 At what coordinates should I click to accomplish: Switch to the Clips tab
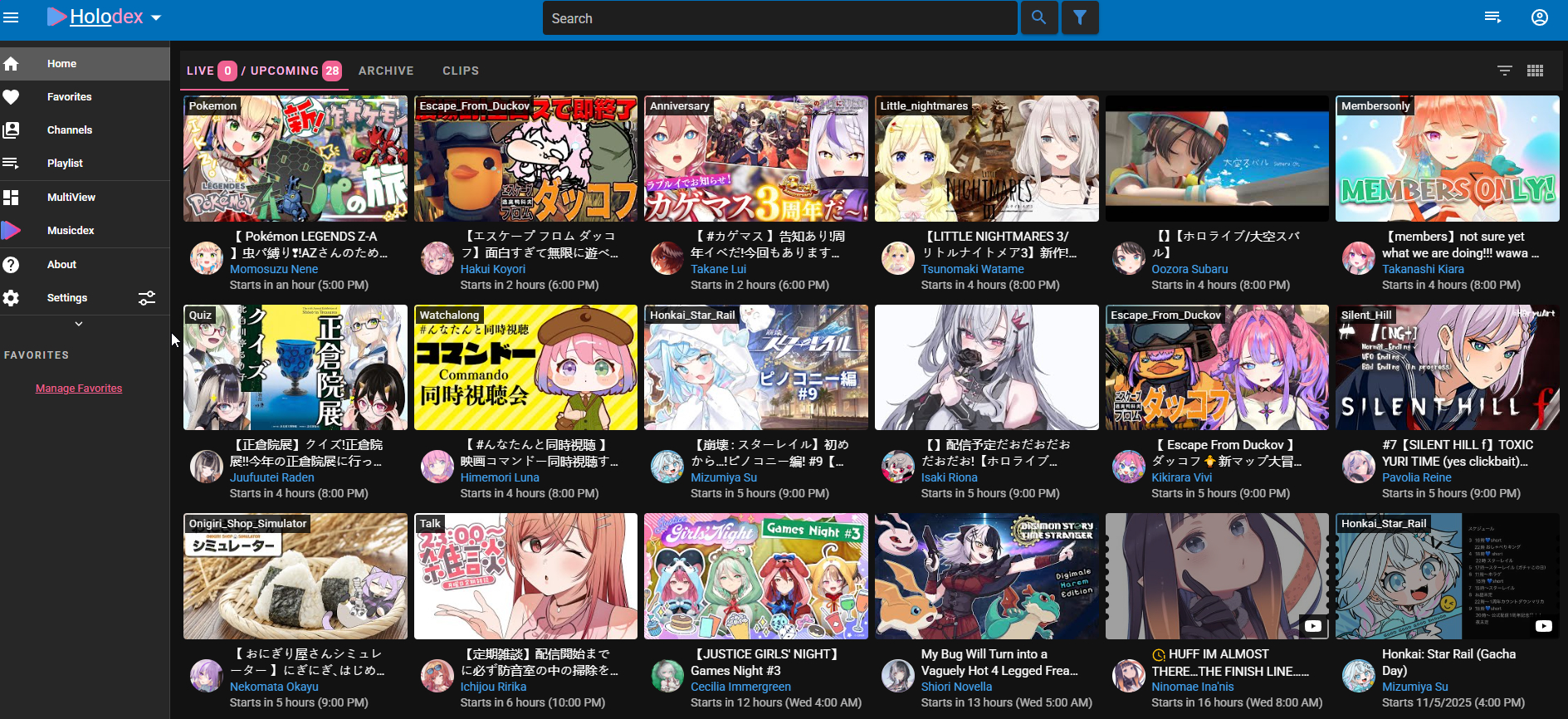(x=461, y=71)
